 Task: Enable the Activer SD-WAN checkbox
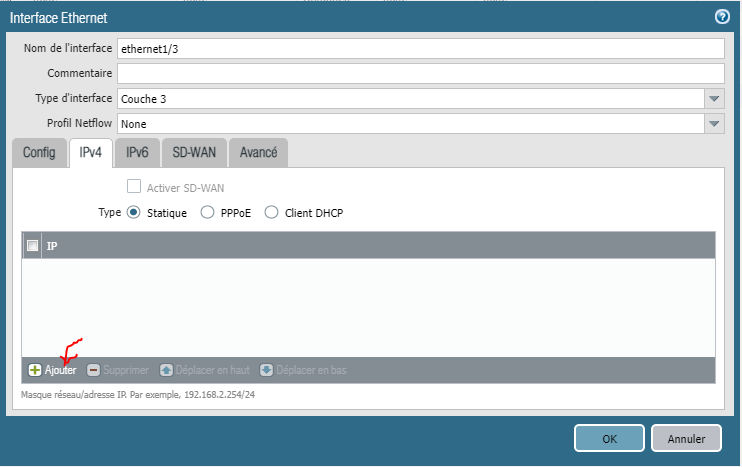tap(134, 186)
